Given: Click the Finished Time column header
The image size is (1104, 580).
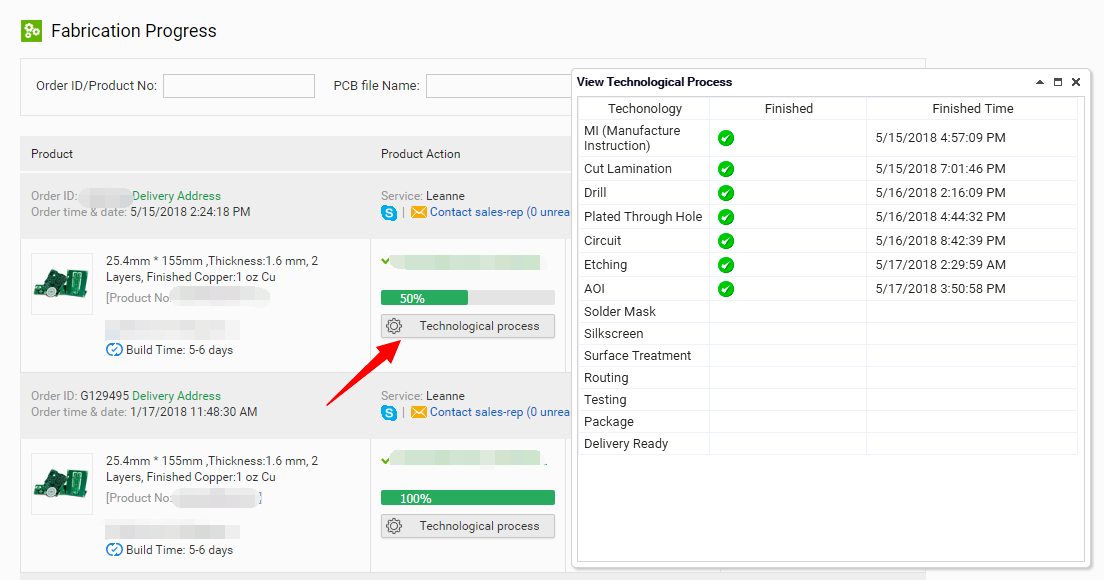Looking at the screenshot, I should point(972,108).
